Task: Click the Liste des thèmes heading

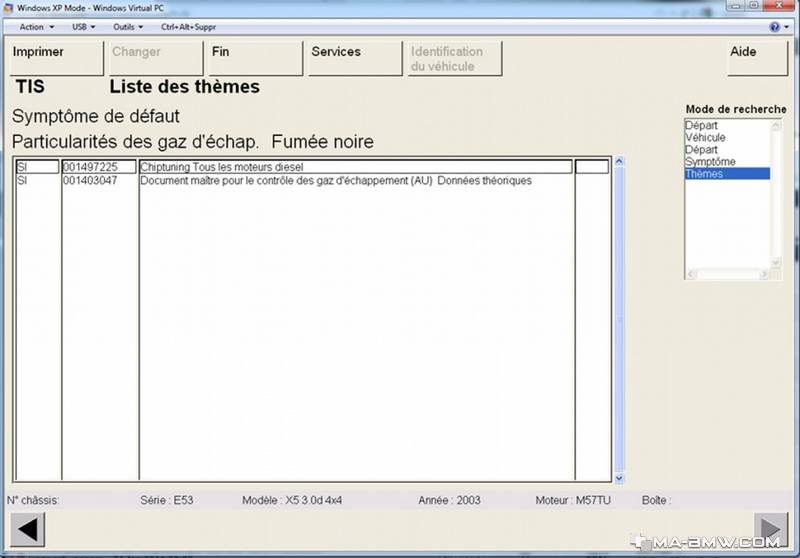Action: point(185,87)
